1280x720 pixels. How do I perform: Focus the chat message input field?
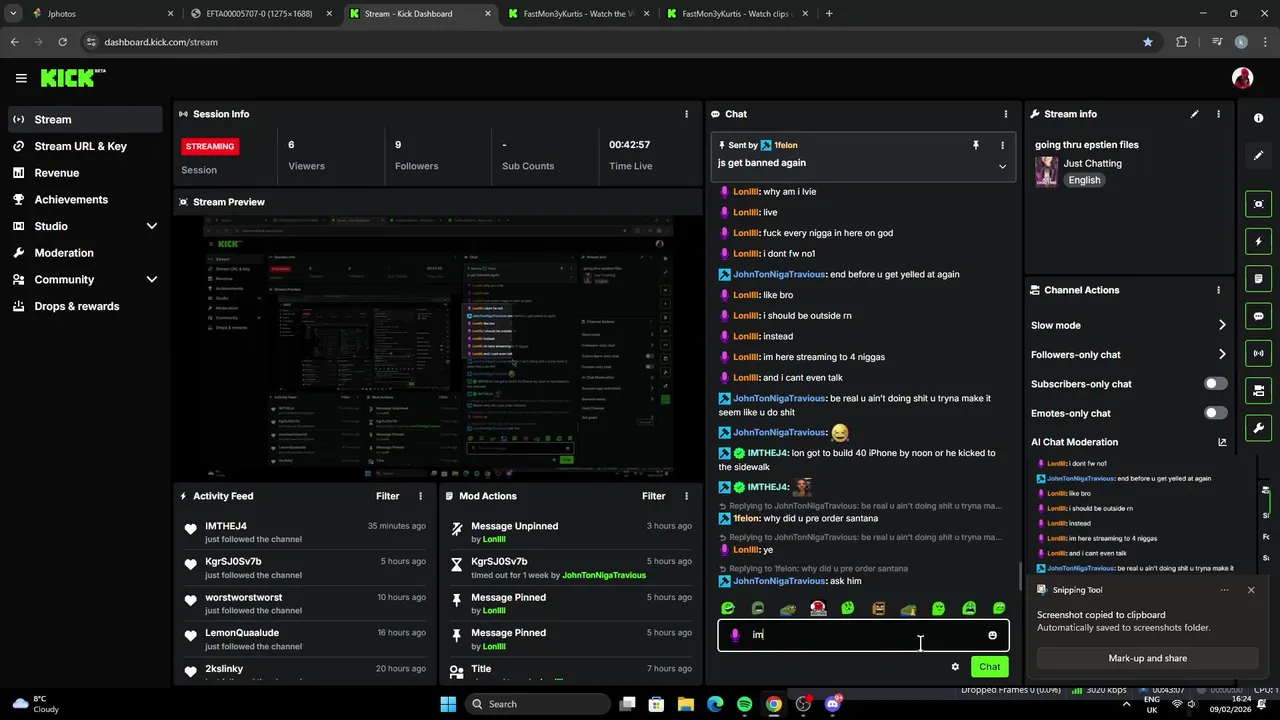click(x=863, y=635)
